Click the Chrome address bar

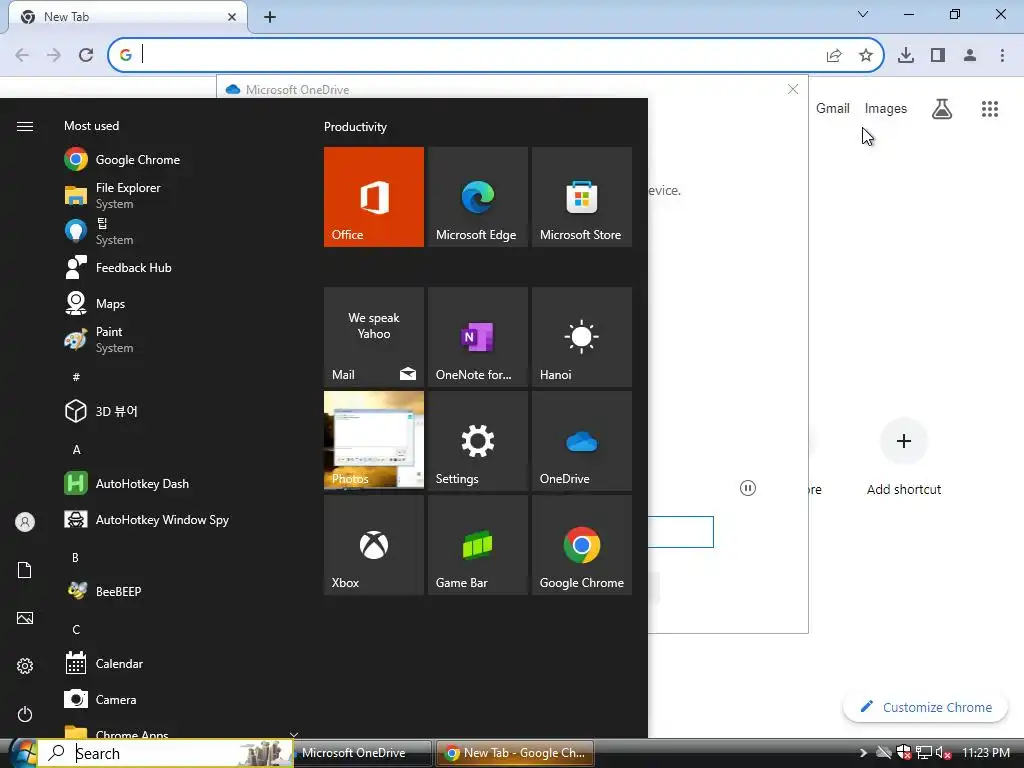pyautogui.click(x=477, y=55)
